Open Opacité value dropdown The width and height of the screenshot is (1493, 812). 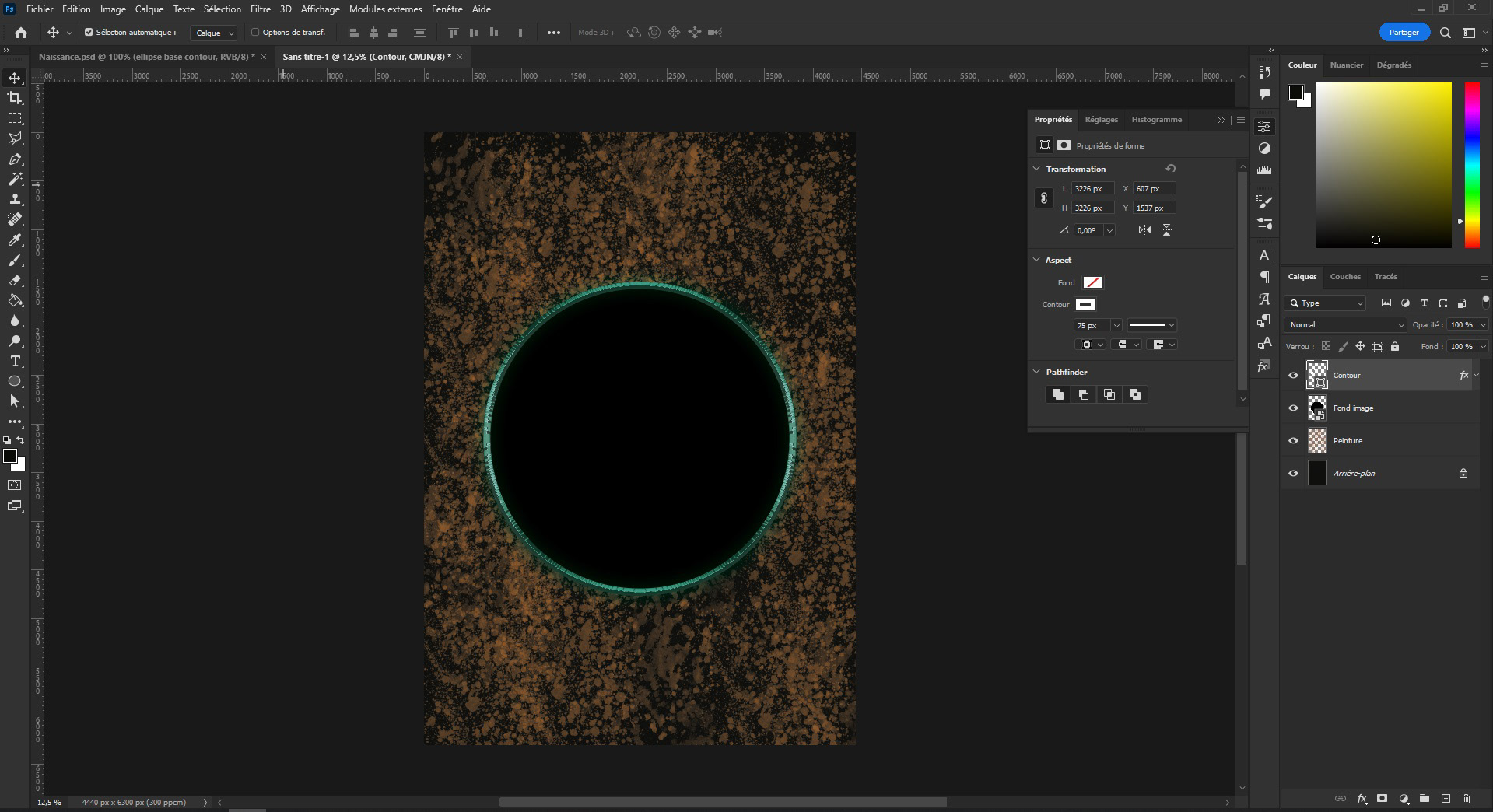click(x=1483, y=325)
